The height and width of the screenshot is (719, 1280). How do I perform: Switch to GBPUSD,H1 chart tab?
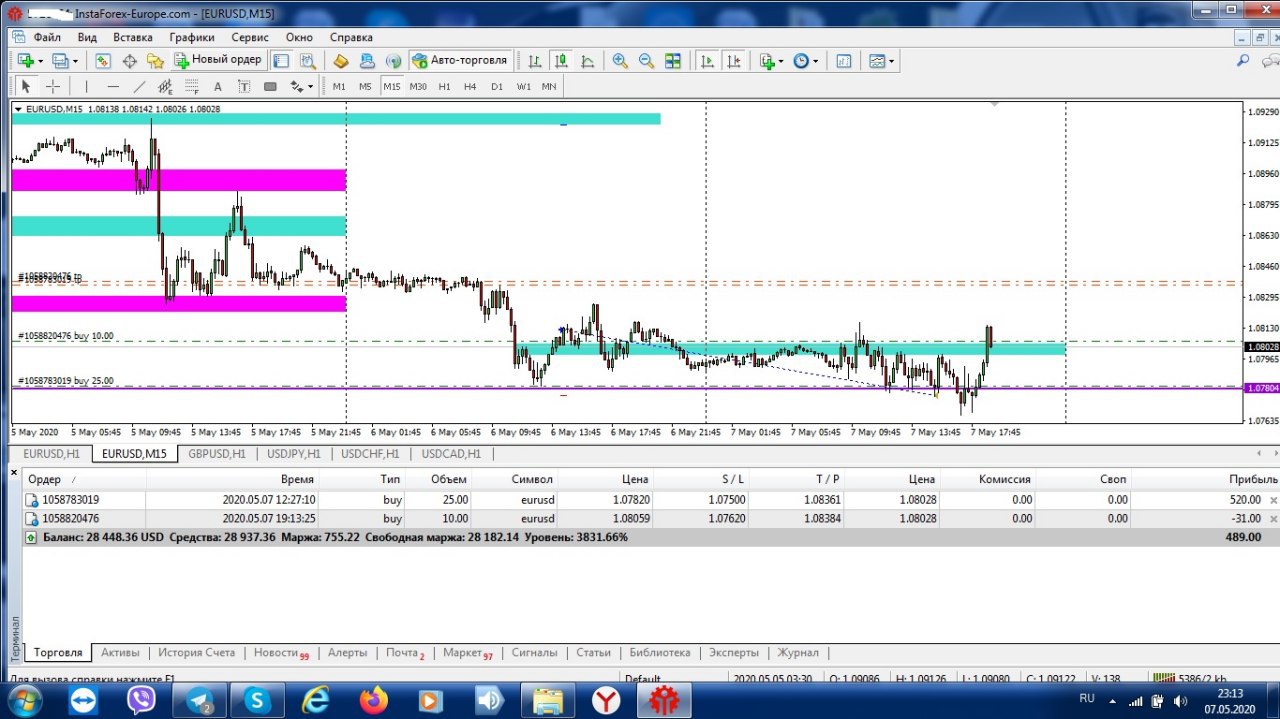tap(217, 454)
